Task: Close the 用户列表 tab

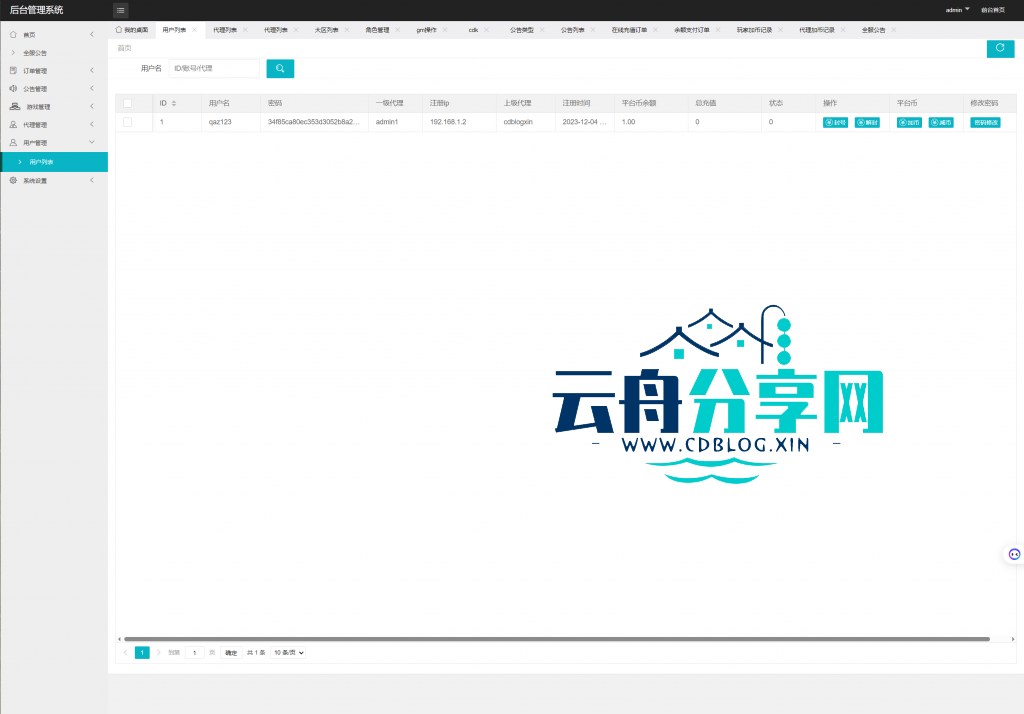Action: (x=194, y=30)
